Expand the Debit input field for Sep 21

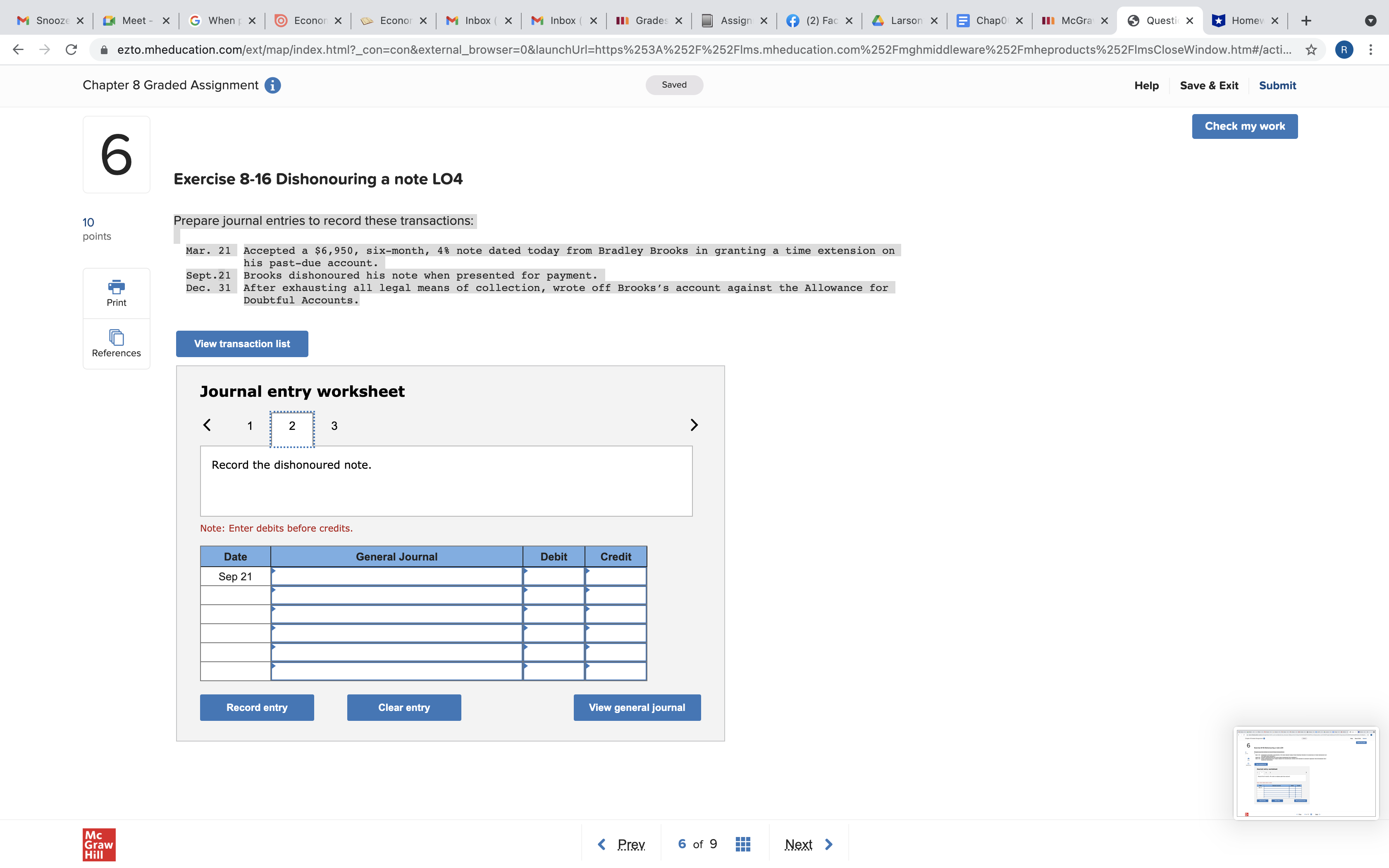pos(553,576)
